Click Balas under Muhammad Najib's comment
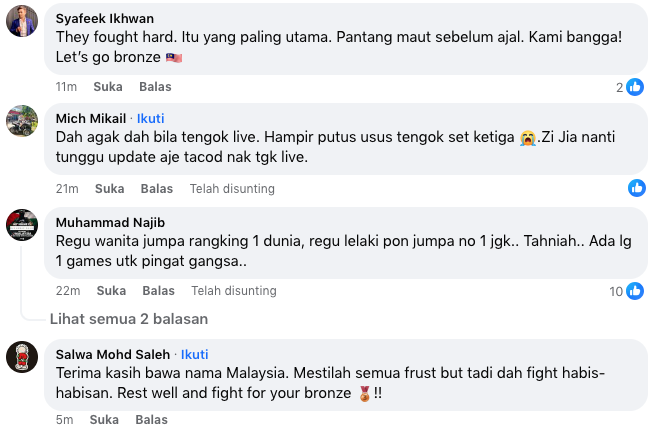Image resolution: width=656 pixels, height=428 pixels. (x=158, y=291)
